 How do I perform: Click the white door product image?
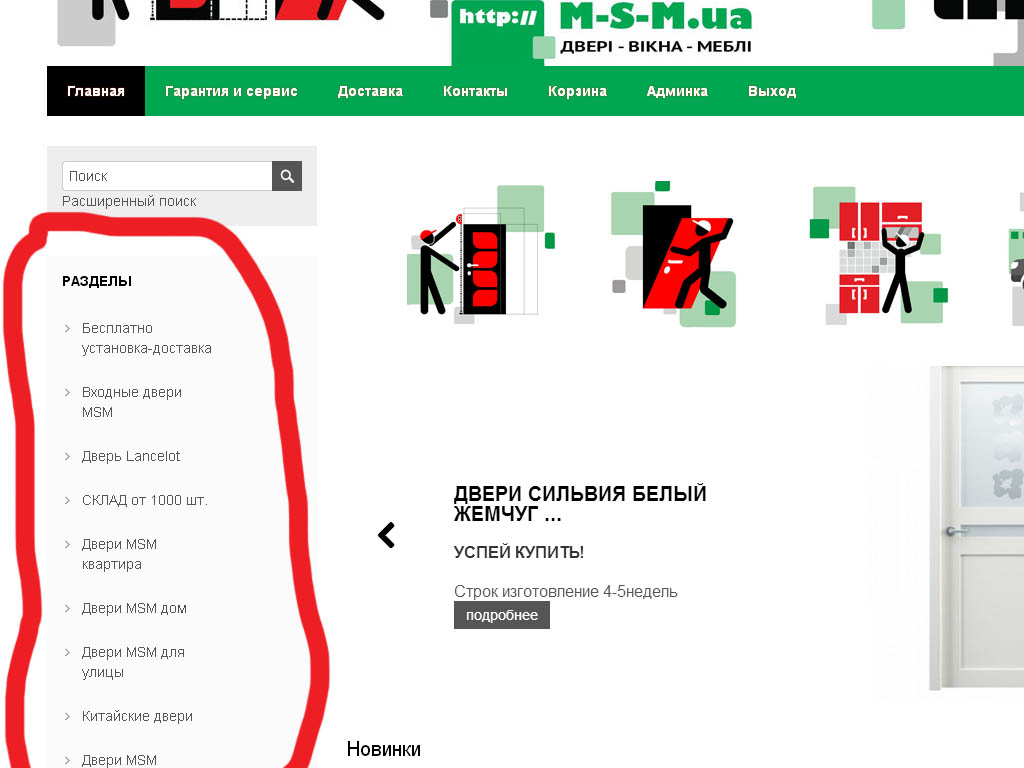tap(976, 528)
